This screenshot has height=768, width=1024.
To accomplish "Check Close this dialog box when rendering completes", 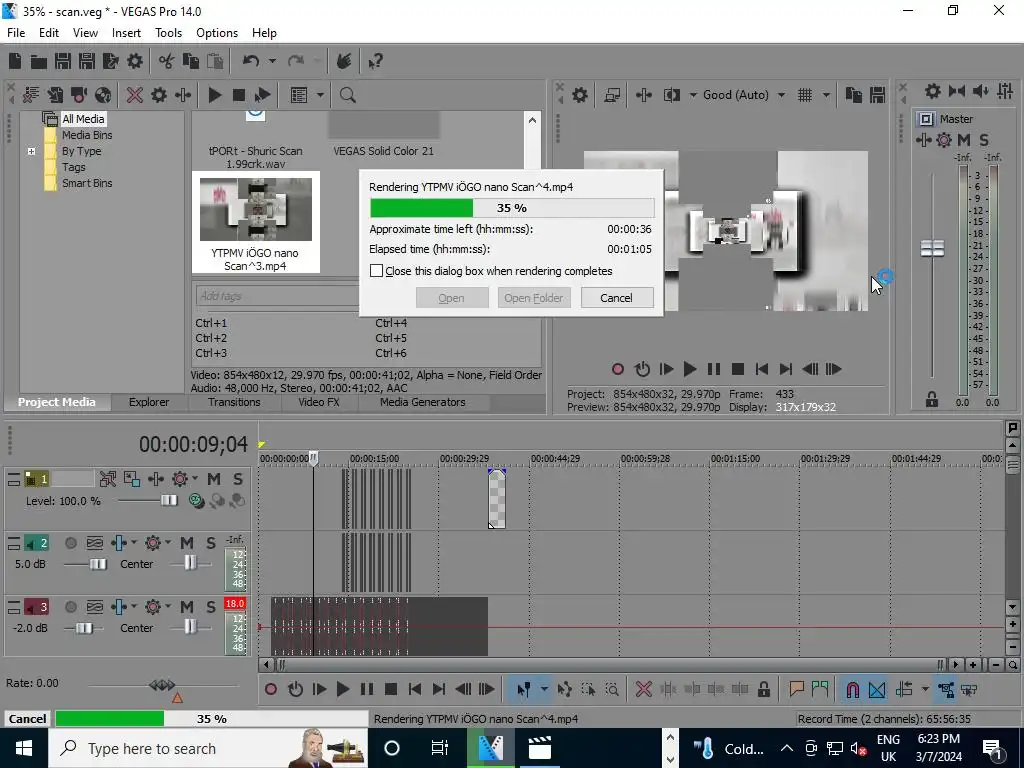I will (376, 270).
